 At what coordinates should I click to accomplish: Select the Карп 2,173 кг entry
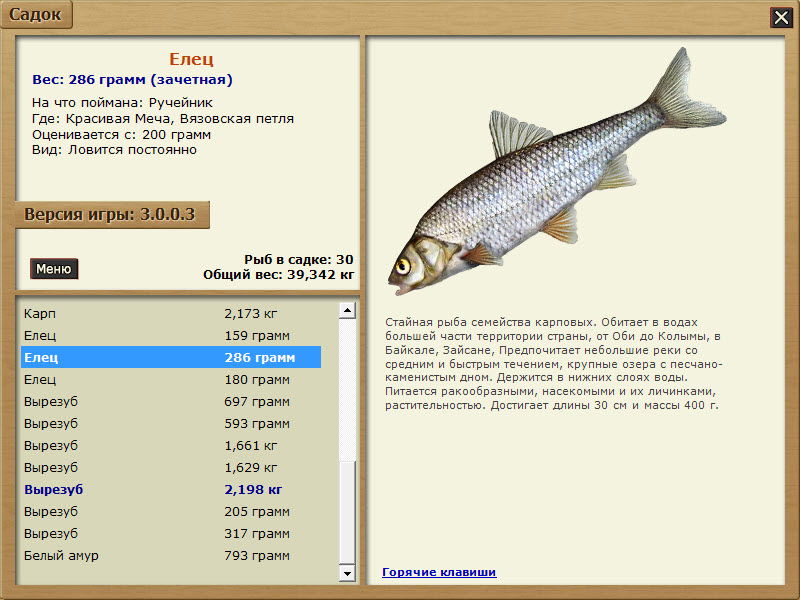[170, 314]
